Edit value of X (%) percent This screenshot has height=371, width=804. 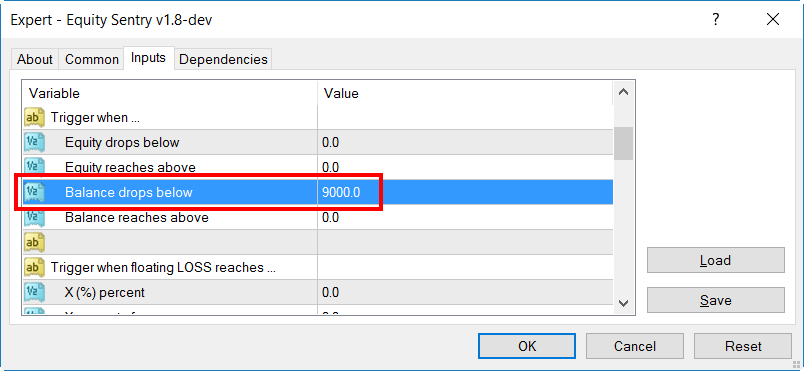(465, 292)
